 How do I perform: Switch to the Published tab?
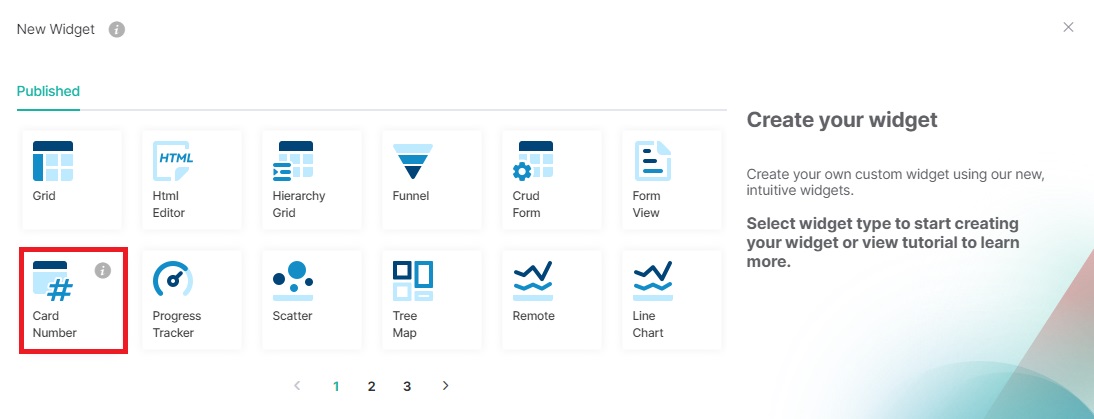pyautogui.click(x=48, y=91)
